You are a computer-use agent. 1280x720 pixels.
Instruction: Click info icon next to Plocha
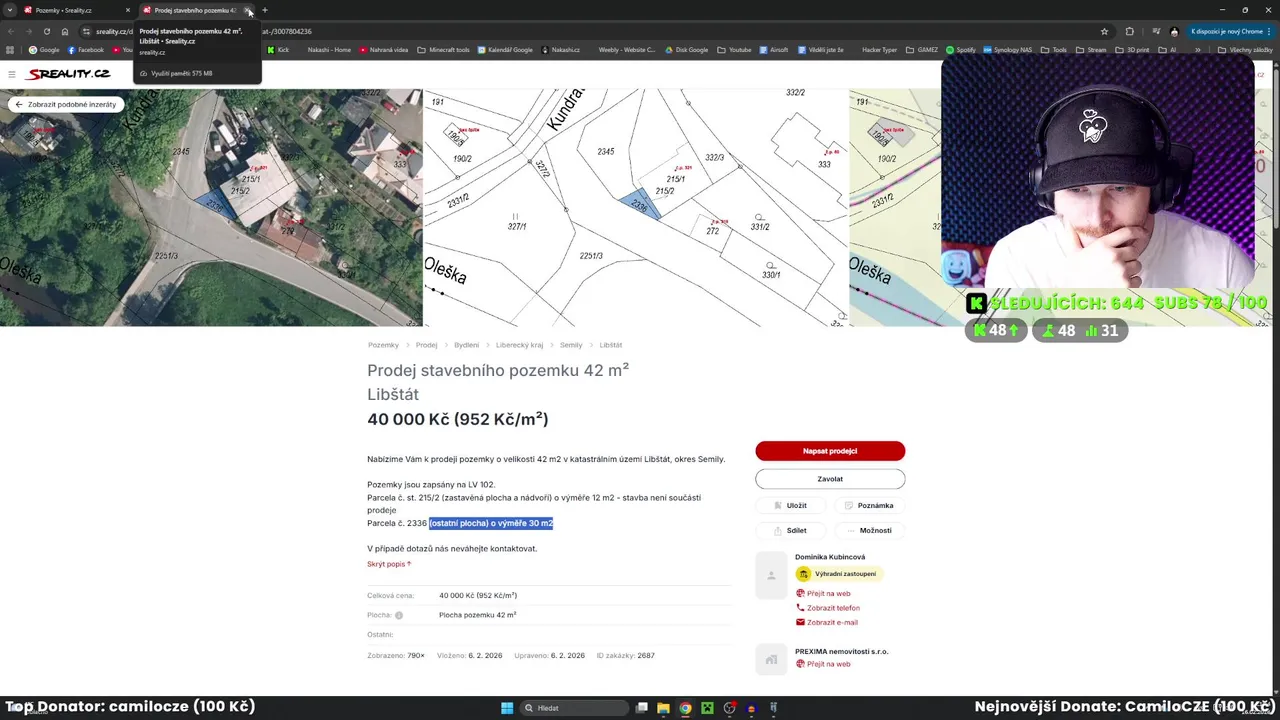coord(399,615)
